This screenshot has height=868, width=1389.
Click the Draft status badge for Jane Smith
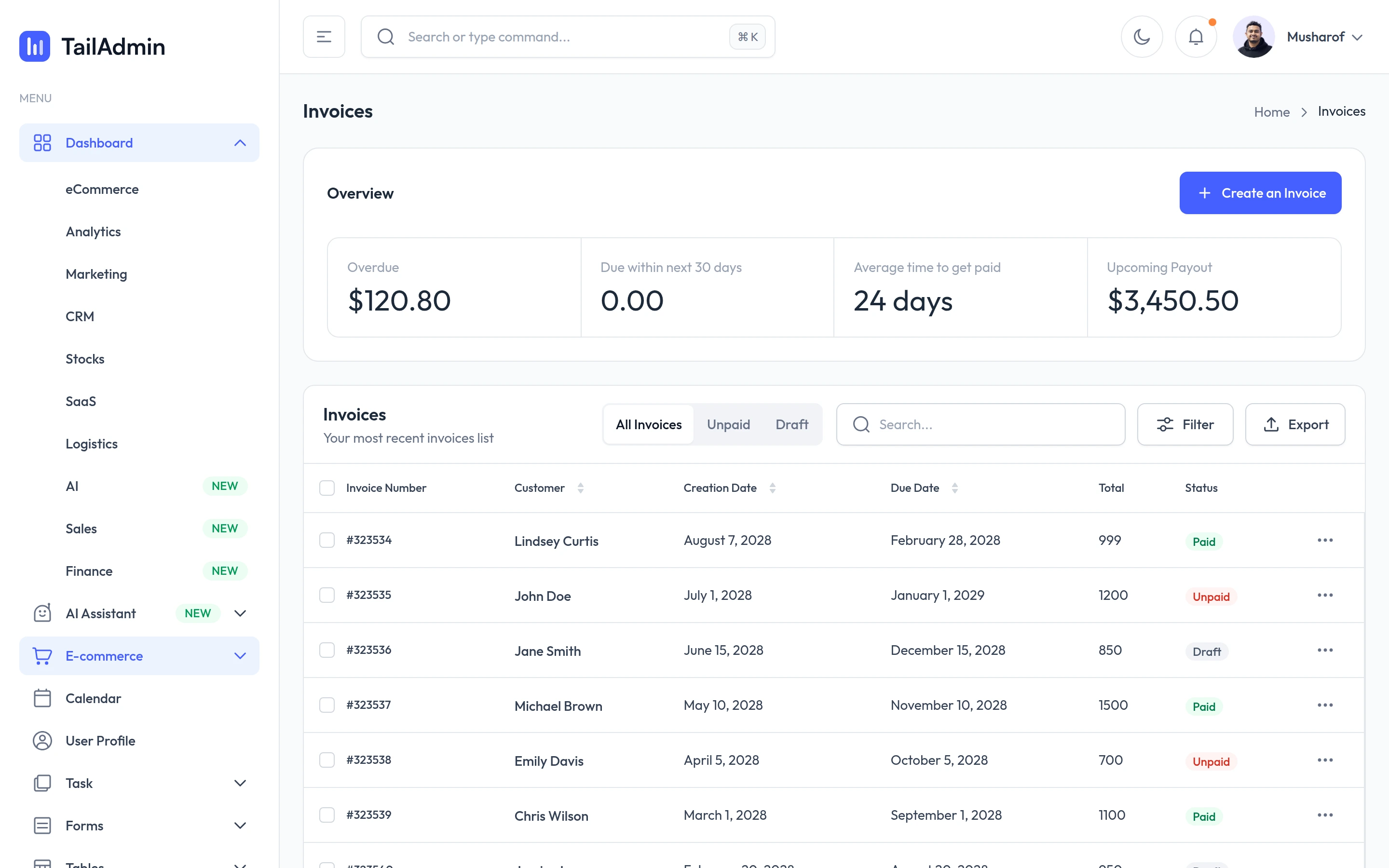pos(1207,651)
